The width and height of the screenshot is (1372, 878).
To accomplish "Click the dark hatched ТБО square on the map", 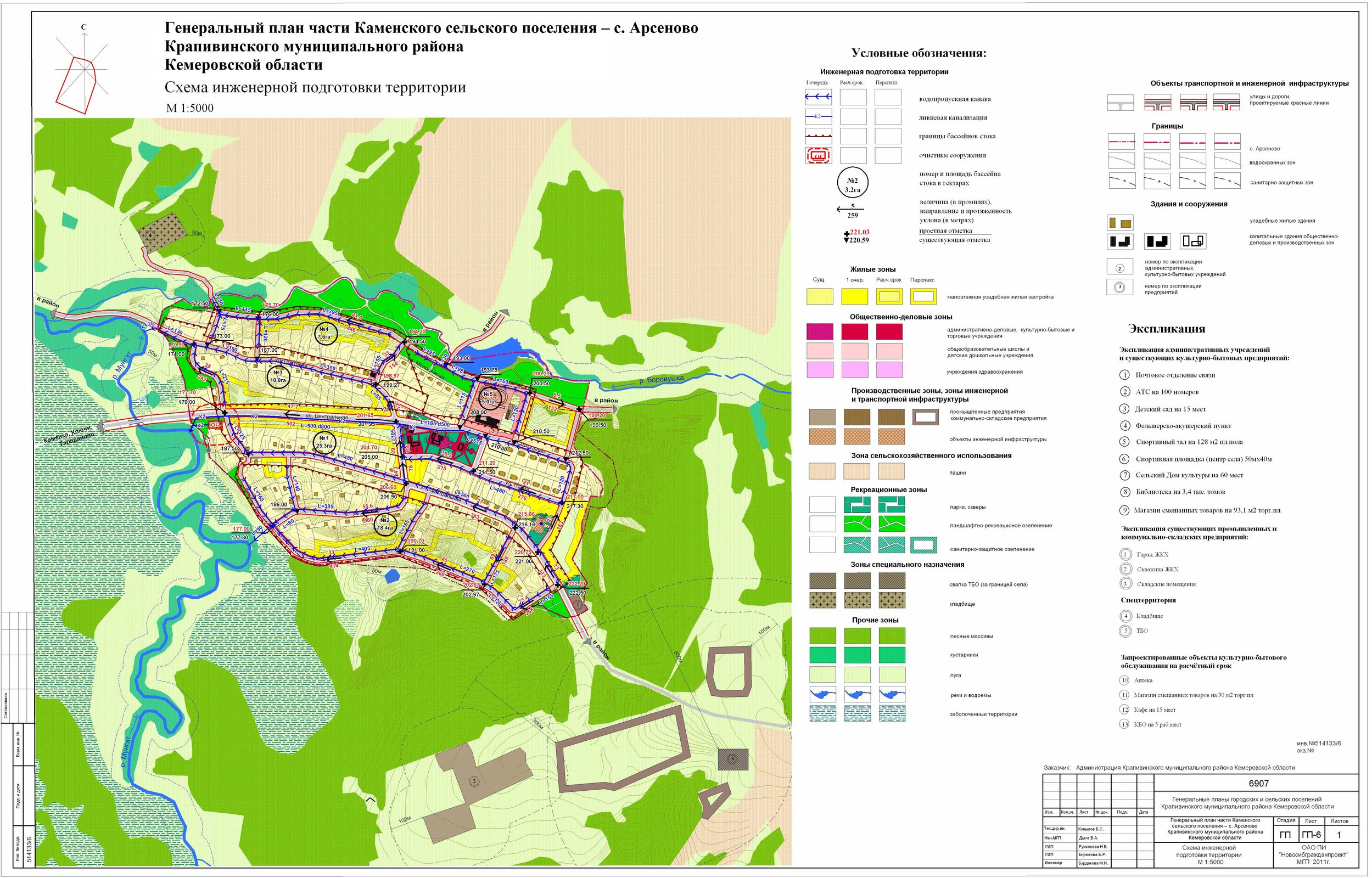I will point(733,759).
